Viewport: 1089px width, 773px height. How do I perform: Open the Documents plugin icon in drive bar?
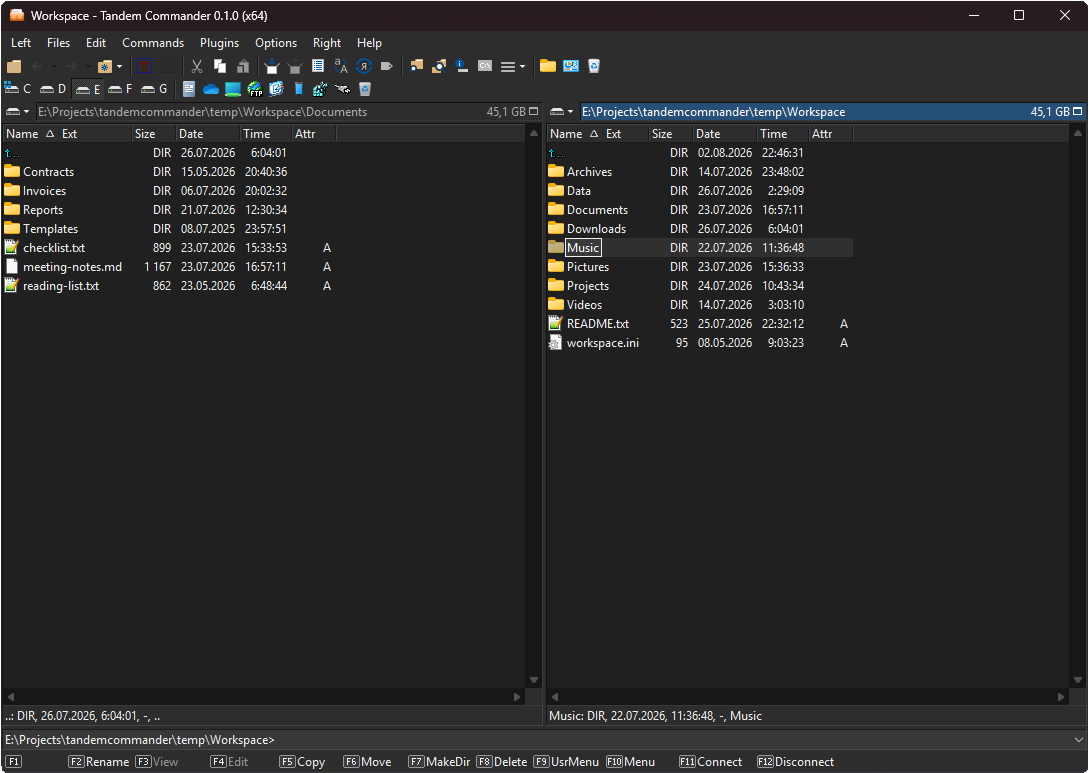point(189,89)
